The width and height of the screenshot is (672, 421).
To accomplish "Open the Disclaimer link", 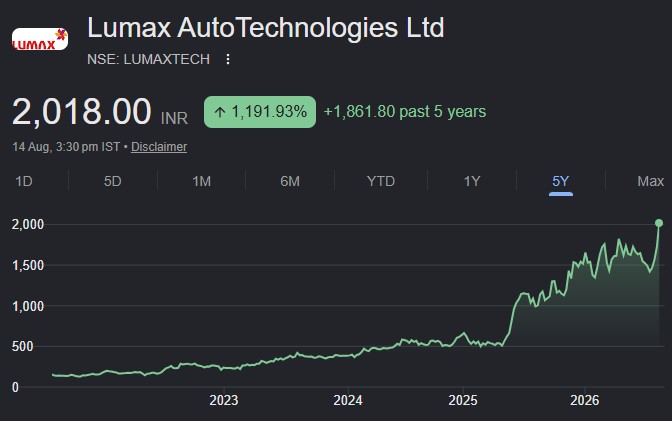I will [x=159, y=147].
